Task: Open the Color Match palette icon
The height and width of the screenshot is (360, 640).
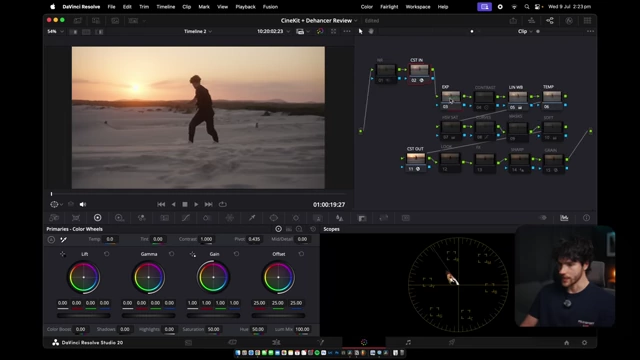Action: [x=76, y=218]
